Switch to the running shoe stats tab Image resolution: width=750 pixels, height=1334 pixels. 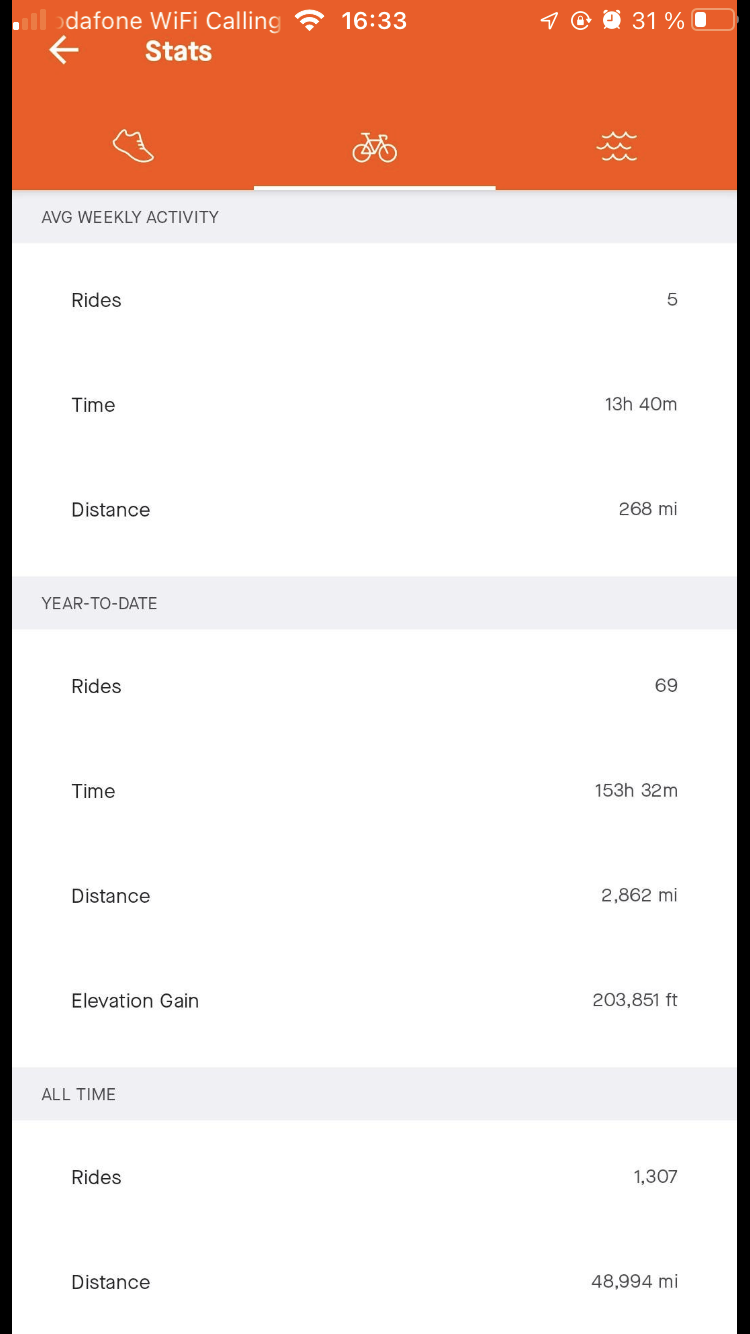pyautogui.click(x=133, y=146)
